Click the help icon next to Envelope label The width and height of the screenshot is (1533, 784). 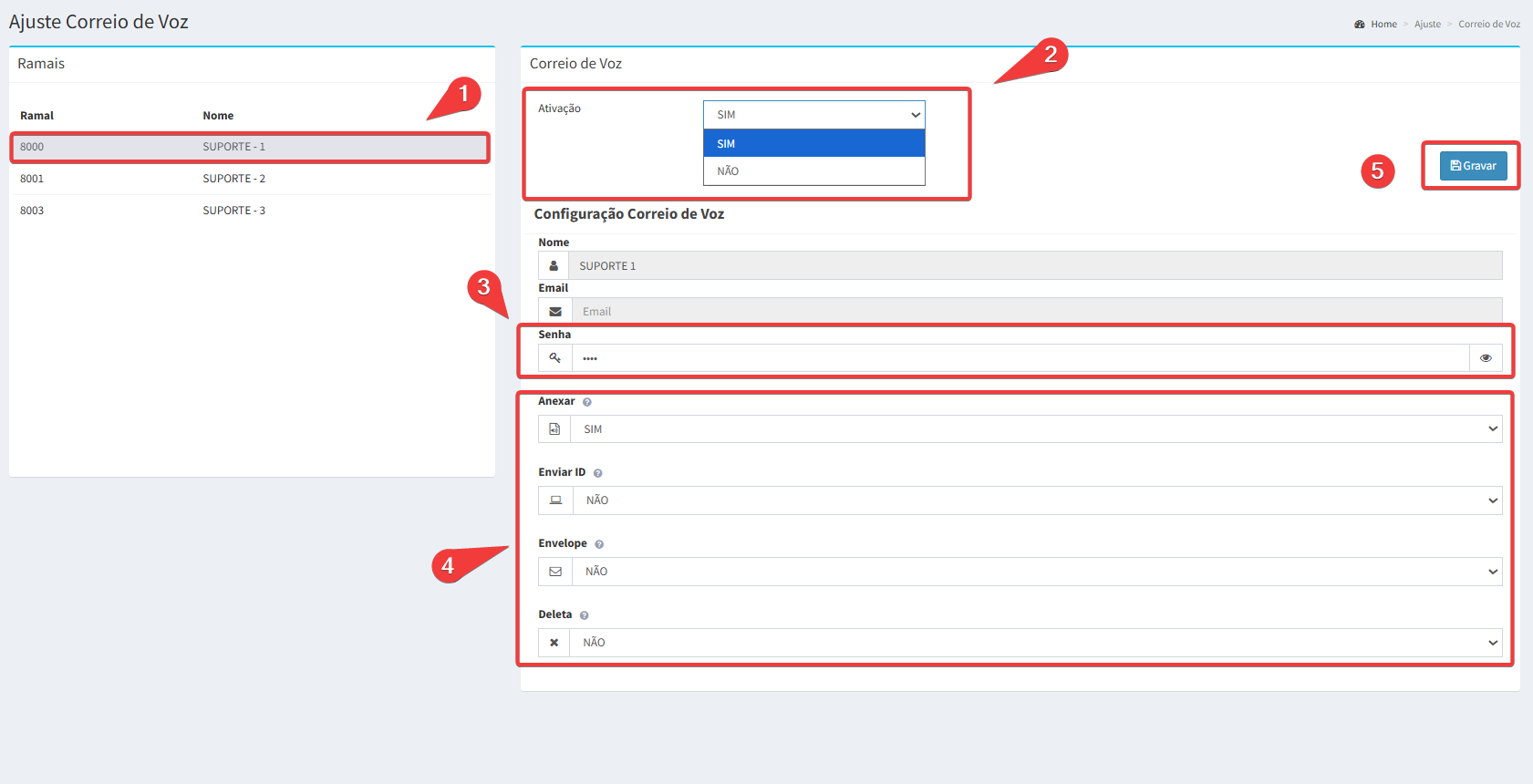point(599,544)
